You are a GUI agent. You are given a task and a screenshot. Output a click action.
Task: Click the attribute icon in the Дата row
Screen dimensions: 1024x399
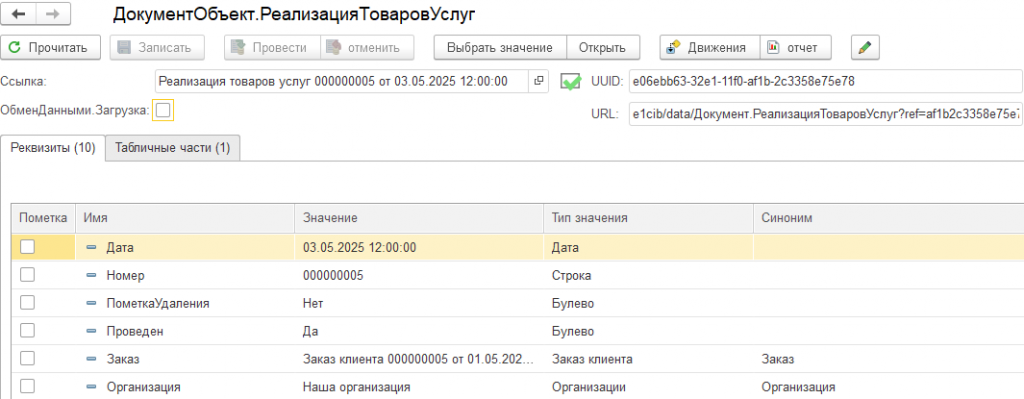tap(91, 247)
